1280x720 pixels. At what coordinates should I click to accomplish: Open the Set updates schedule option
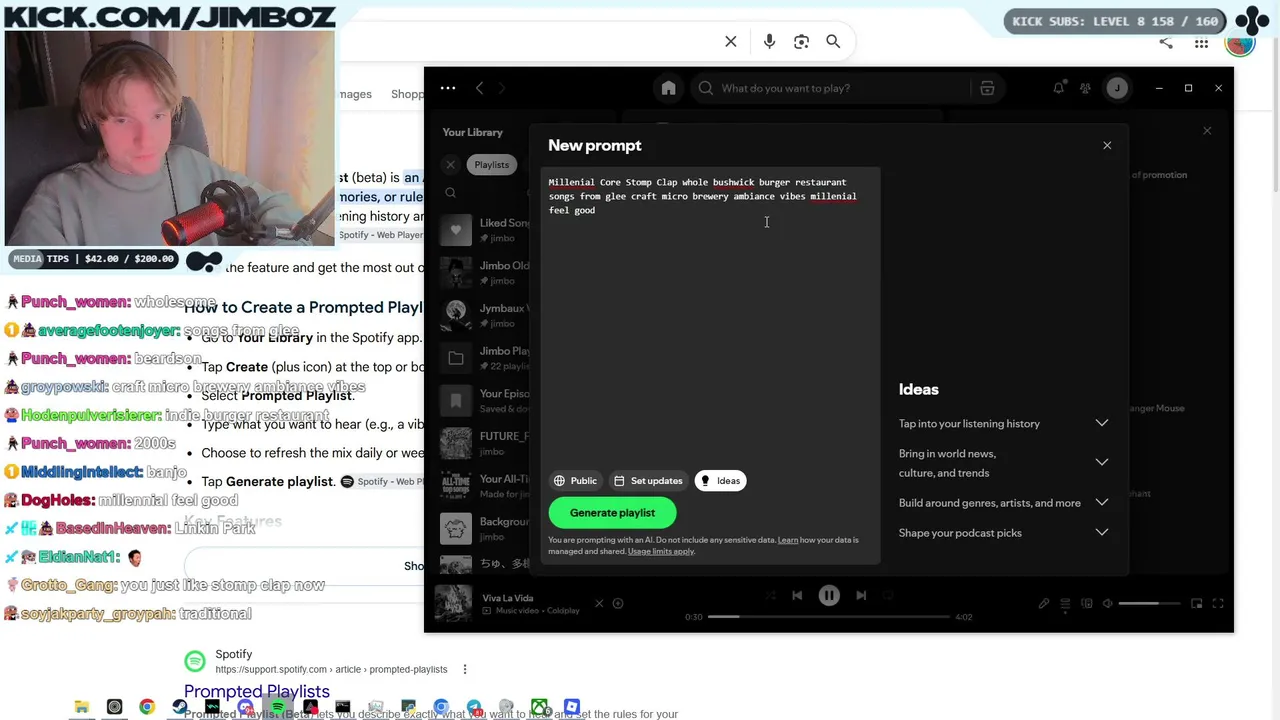648,481
